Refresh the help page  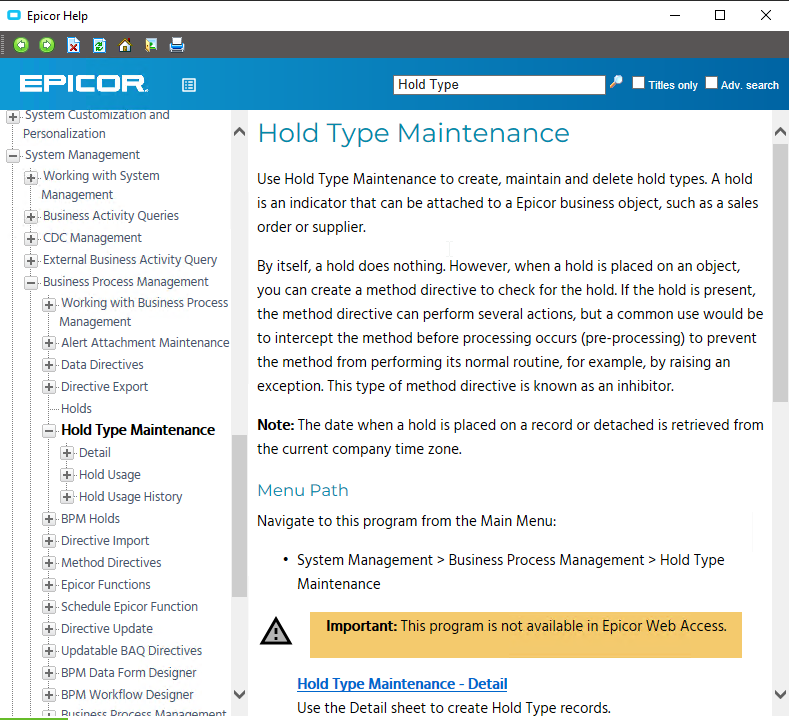(99, 45)
